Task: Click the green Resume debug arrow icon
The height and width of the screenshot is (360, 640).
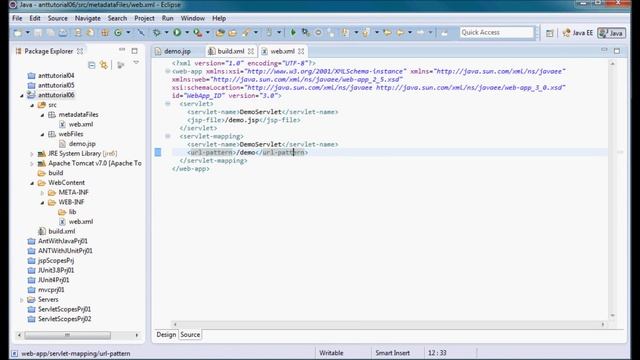Action: click(x=293, y=33)
